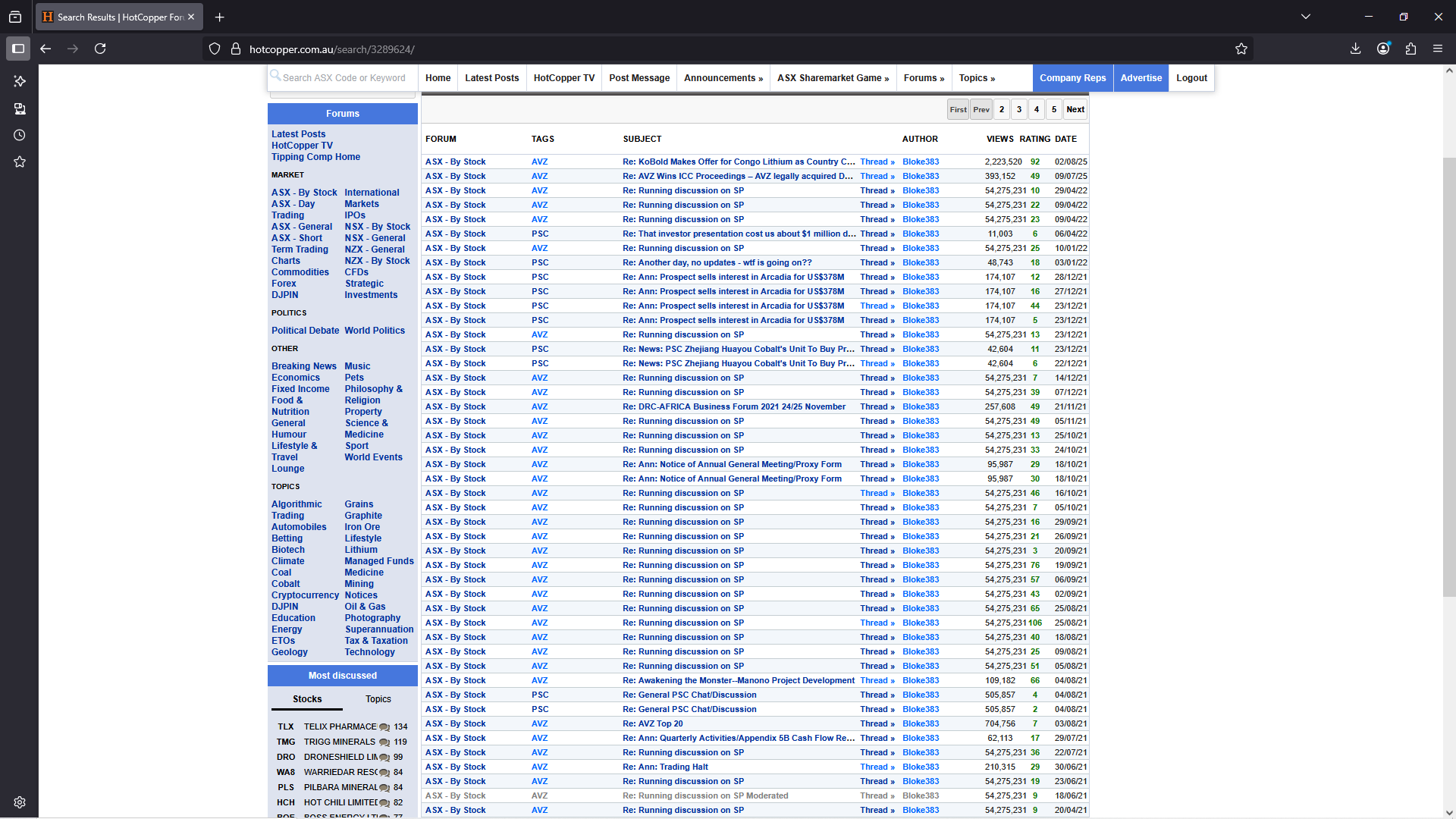Open the KoBold Makes Offer for Congo Lithium post
1456x819 pixels.
pos(739,162)
